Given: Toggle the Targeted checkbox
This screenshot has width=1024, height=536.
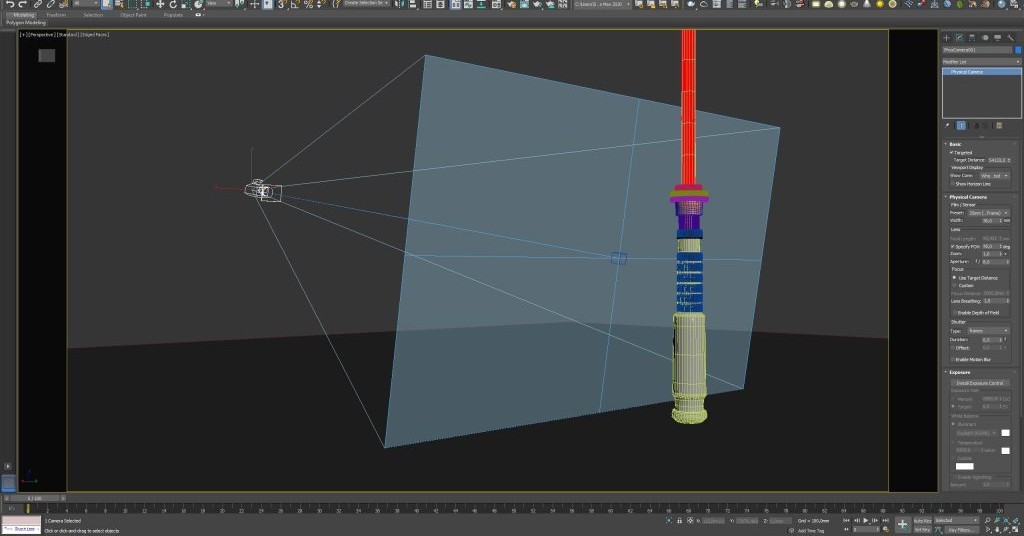Looking at the screenshot, I should (951, 153).
